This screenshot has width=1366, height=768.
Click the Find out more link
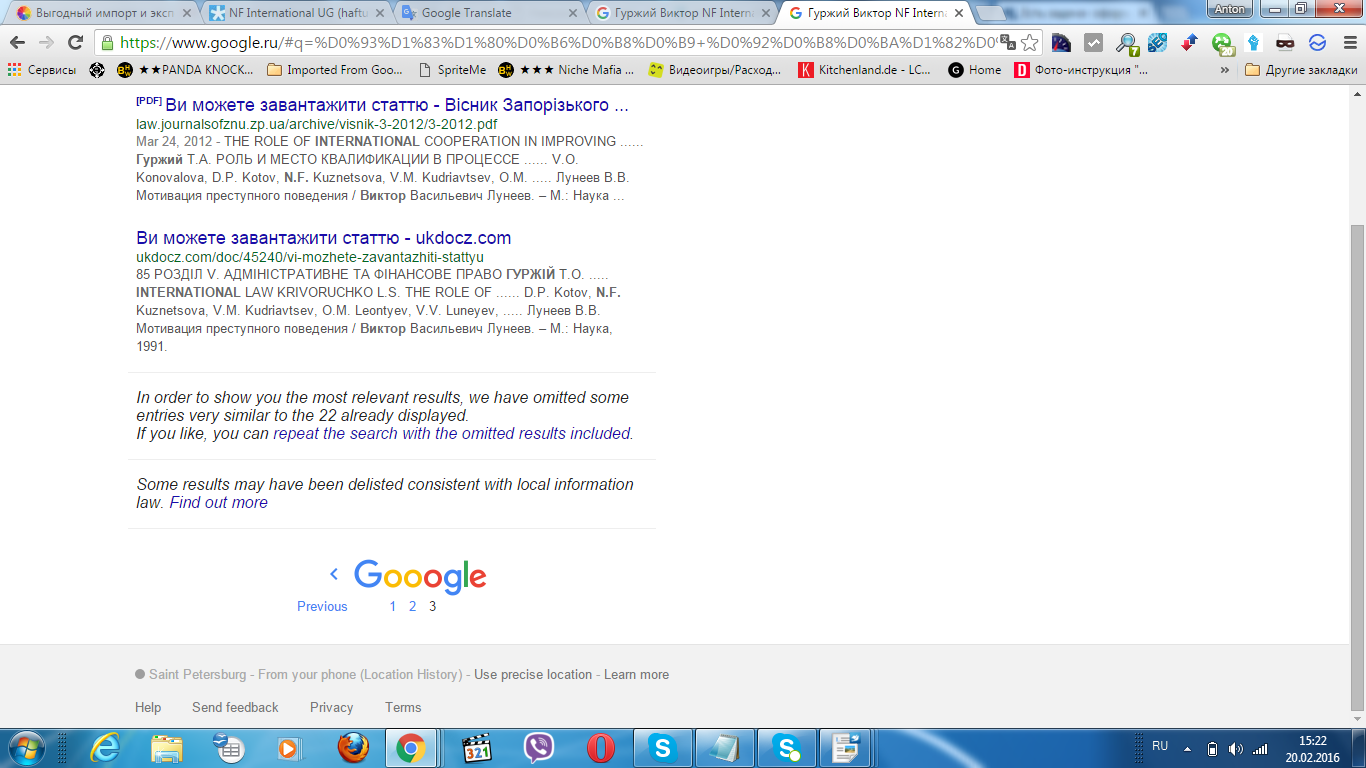coord(218,503)
